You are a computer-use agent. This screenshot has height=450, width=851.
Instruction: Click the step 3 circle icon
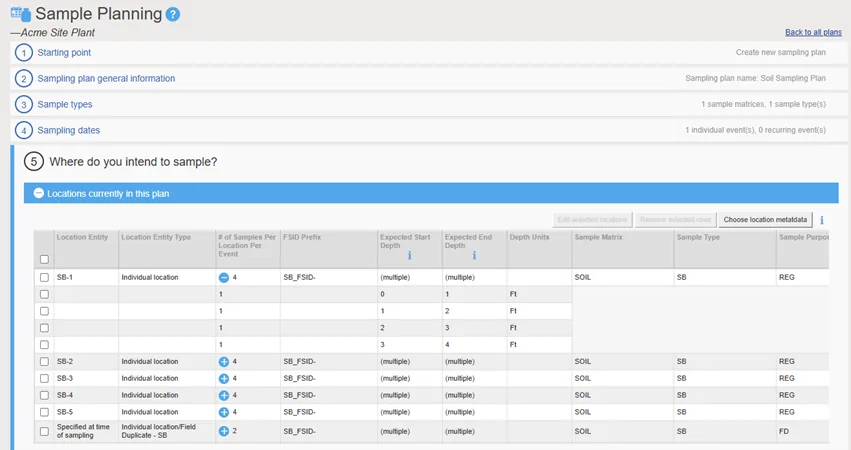[24, 104]
